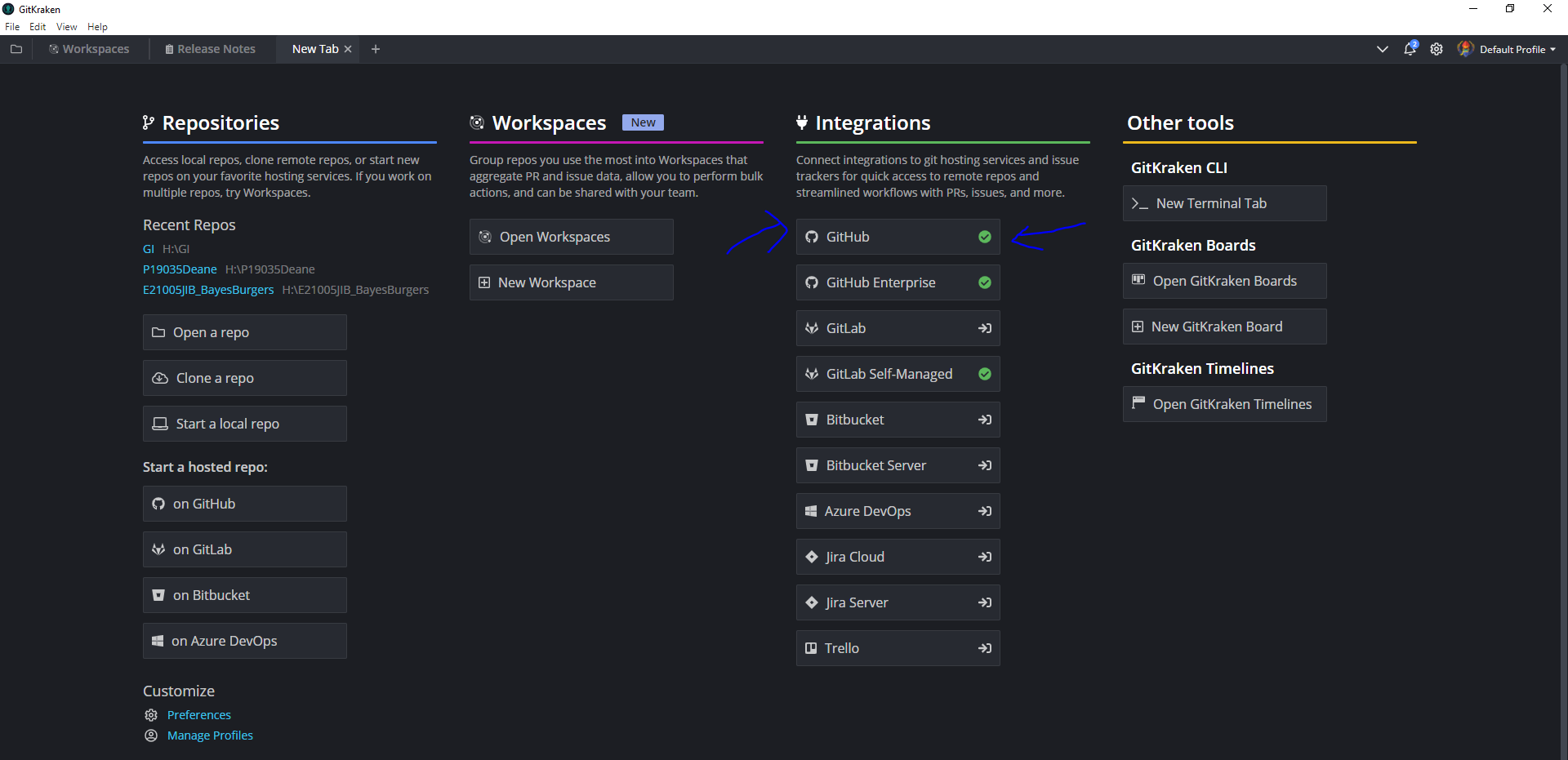The height and width of the screenshot is (760, 1568).
Task: Click Open GitKraken Timelines button
Action: tap(1225, 404)
